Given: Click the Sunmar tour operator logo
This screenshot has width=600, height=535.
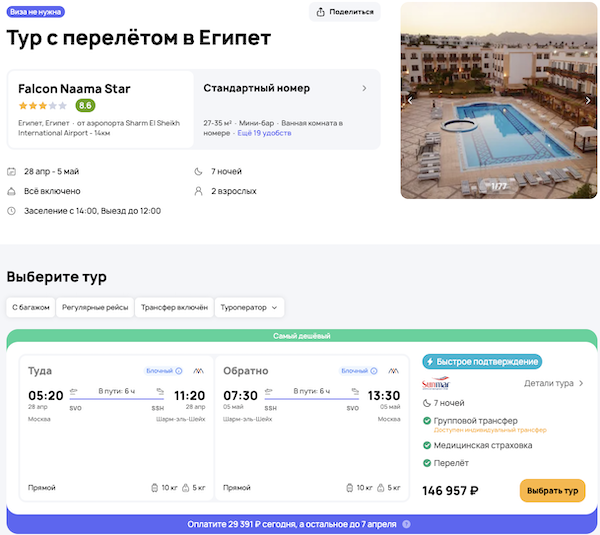Looking at the screenshot, I should [436, 383].
